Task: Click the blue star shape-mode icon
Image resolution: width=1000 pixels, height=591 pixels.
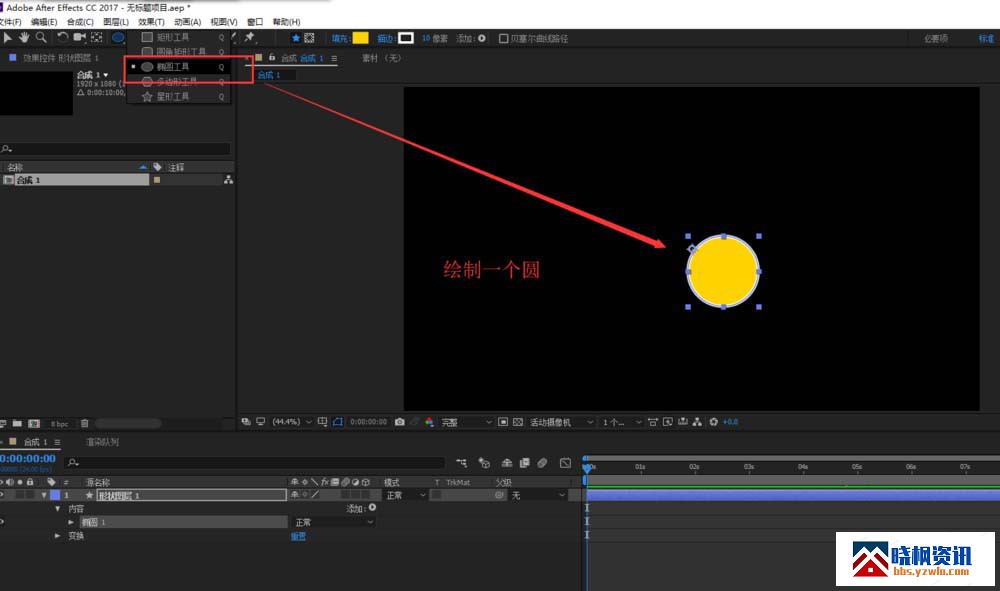Action: [296, 38]
